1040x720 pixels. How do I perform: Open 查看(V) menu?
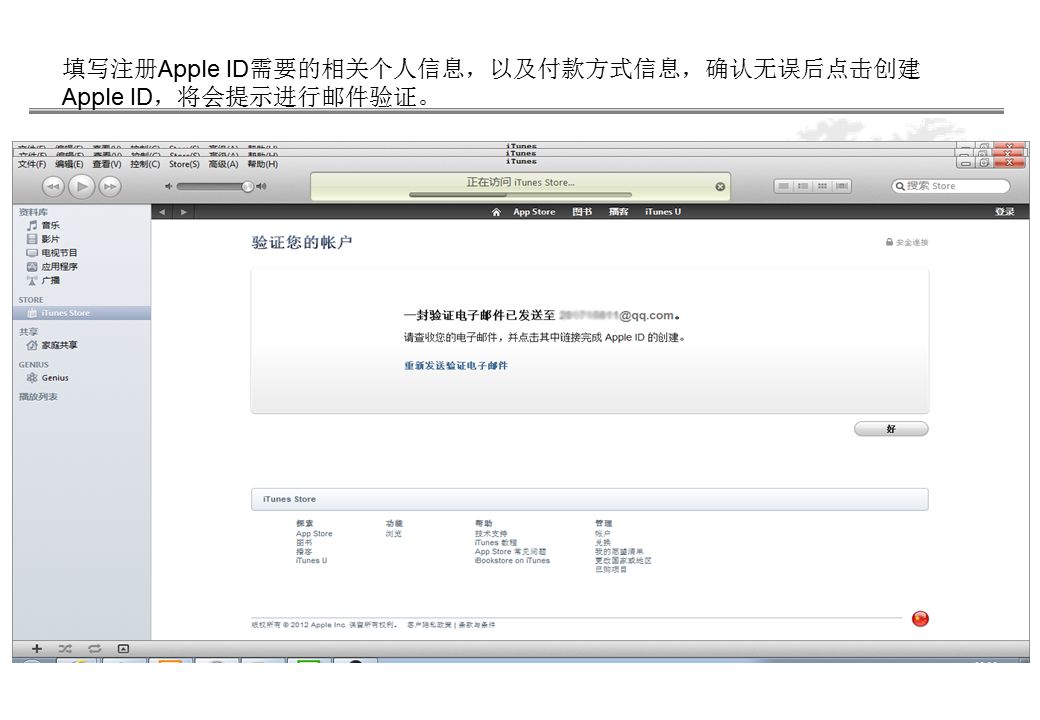pyautogui.click(x=107, y=164)
